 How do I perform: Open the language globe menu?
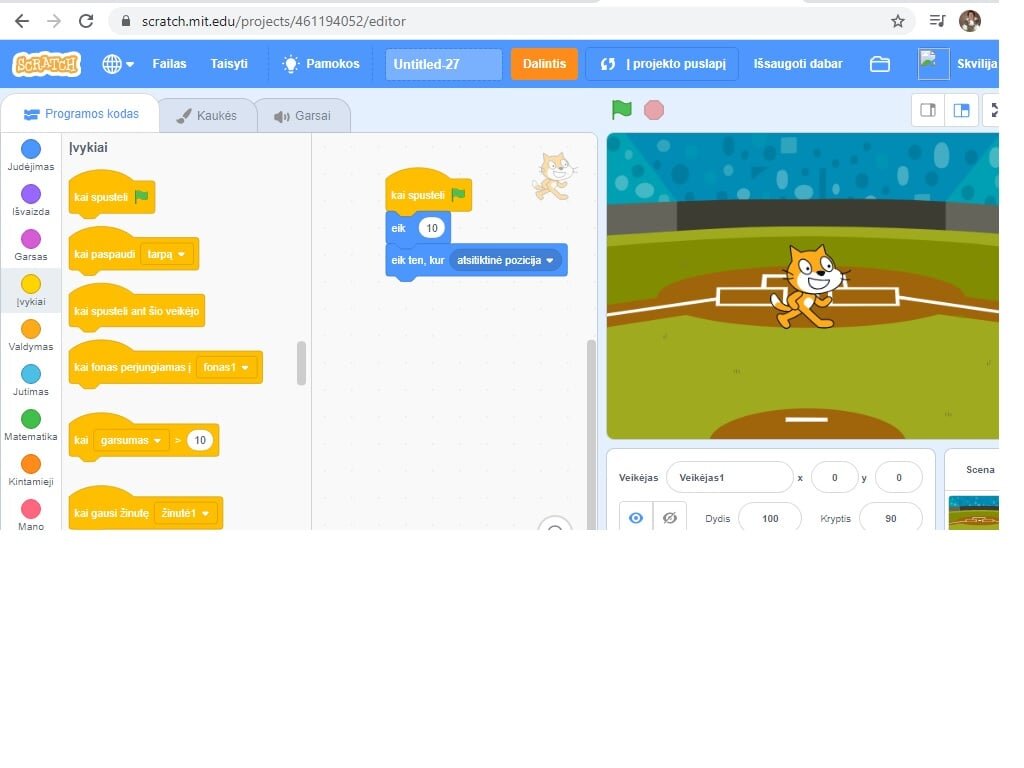click(118, 64)
